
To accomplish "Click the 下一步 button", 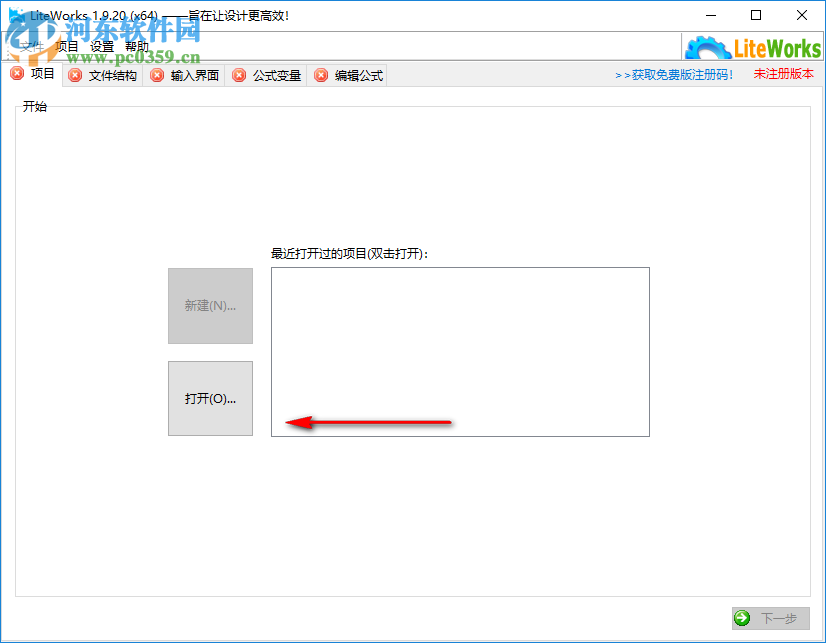I will click(770, 618).
